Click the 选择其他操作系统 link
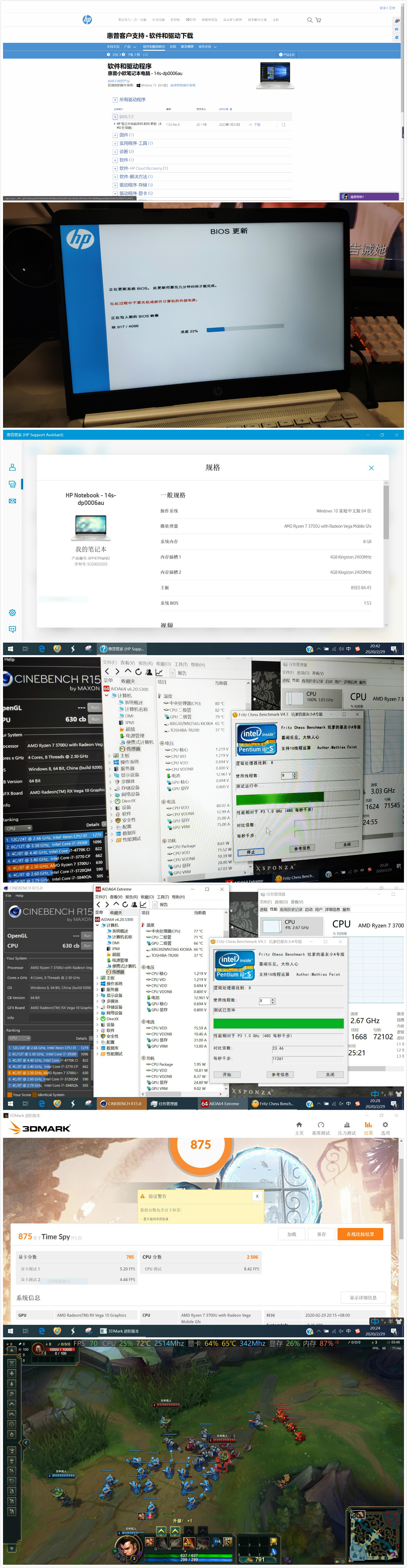407x1568 pixels. pyautogui.click(x=183, y=85)
